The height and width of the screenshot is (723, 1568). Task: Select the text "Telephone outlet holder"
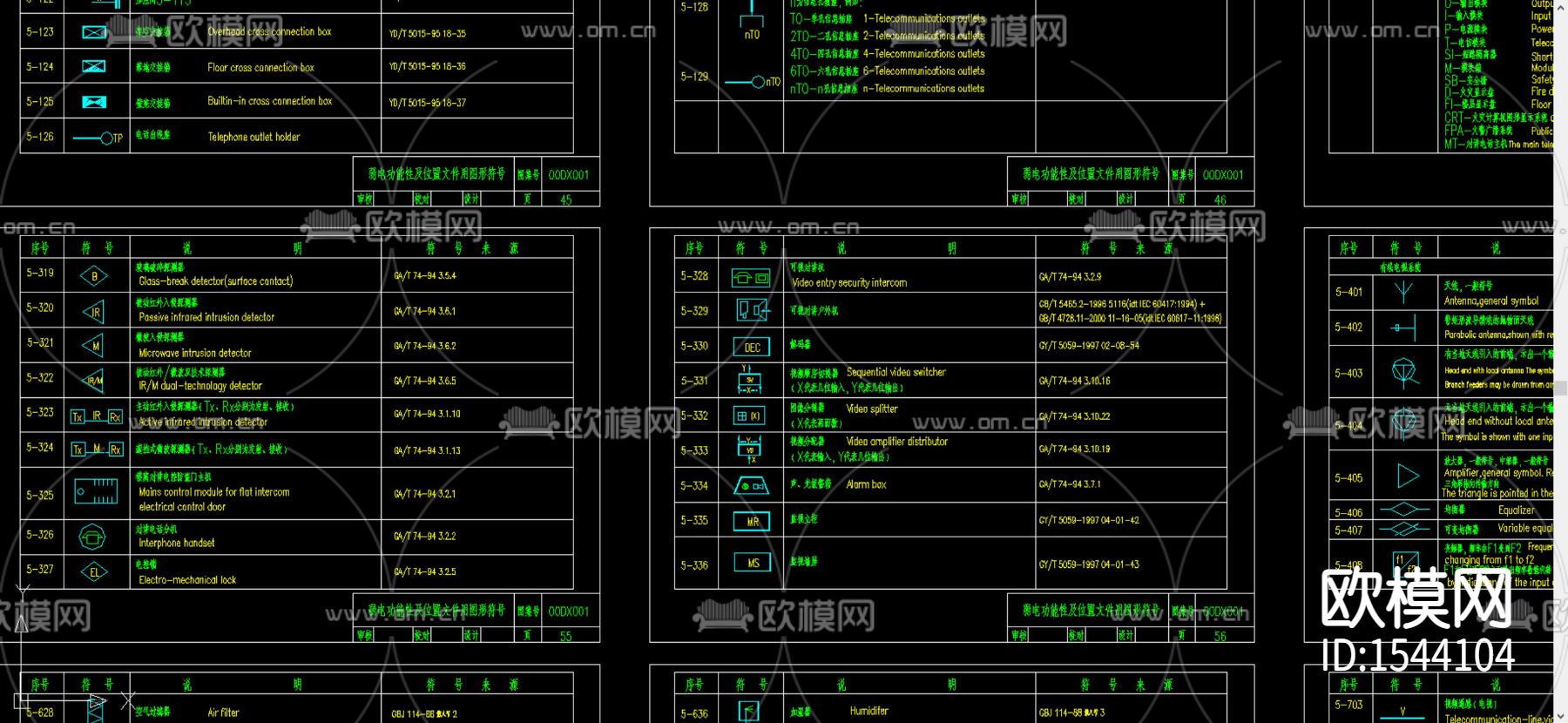(x=253, y=137)
